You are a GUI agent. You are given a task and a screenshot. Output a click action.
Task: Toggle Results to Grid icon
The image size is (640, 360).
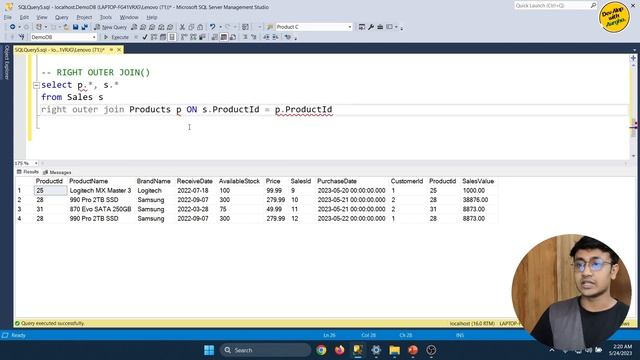(224, 37)
